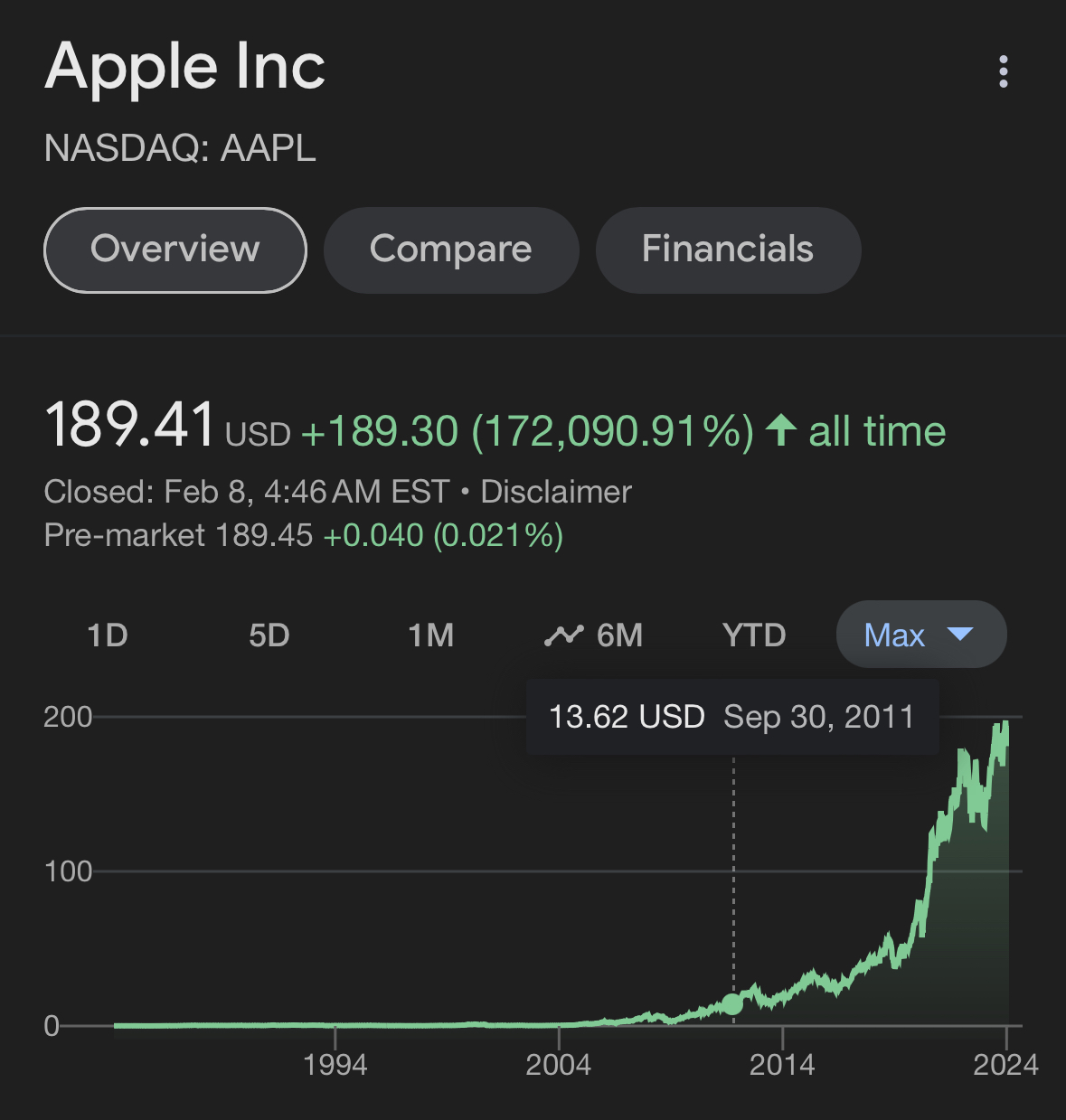Open the Financials tab
Image resolution: width=1066 pixels, height=1120 pixels.
(x=728, y=249)
